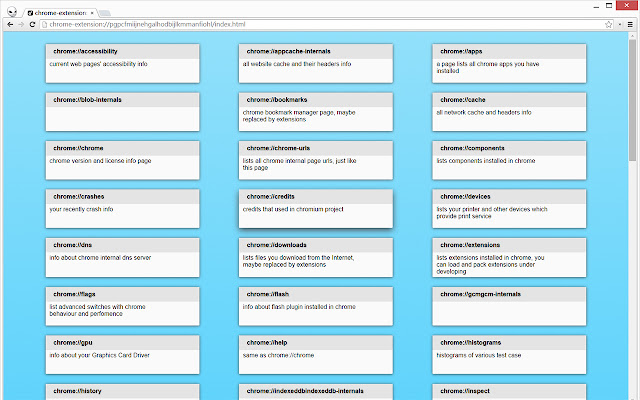Open the chrome://crashes card
640x400 pixels.
(122, 209)
